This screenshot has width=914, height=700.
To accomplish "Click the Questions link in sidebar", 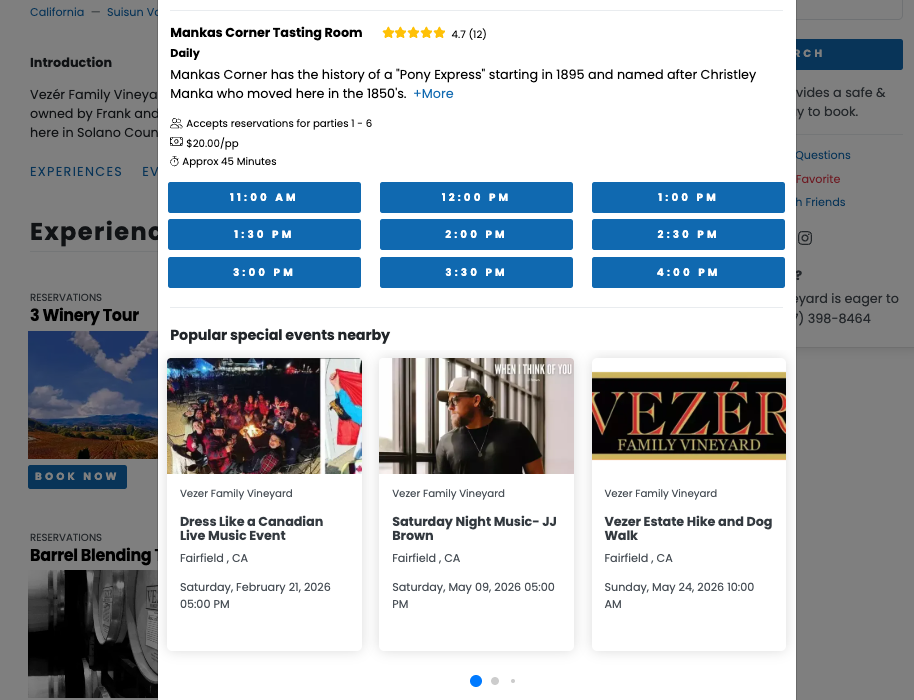I will coord(823,155).
